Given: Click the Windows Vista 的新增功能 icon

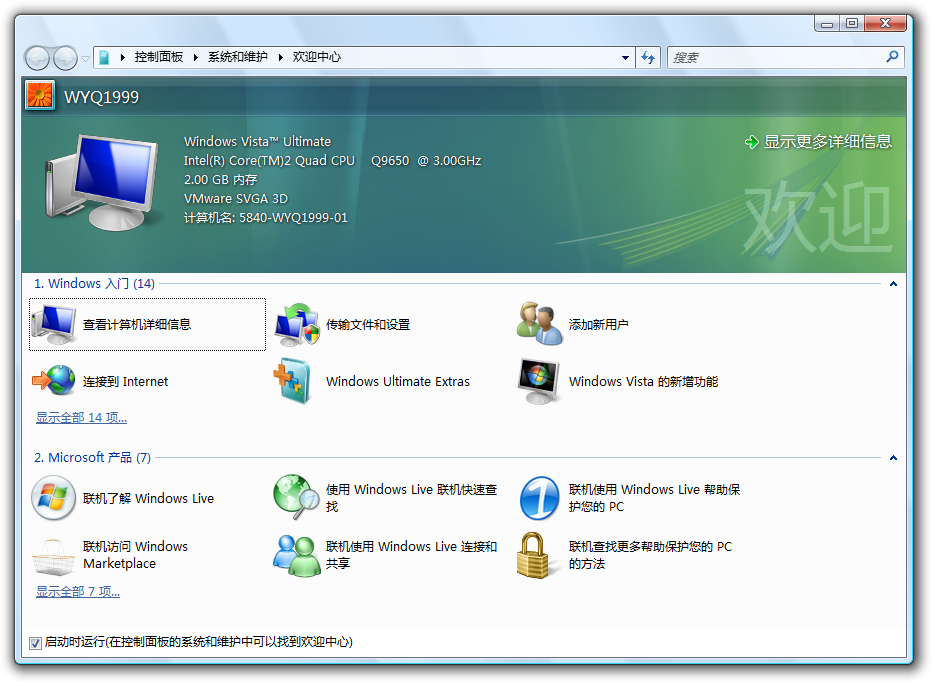Looking at the screenshot, I should [x=540, y=381].
